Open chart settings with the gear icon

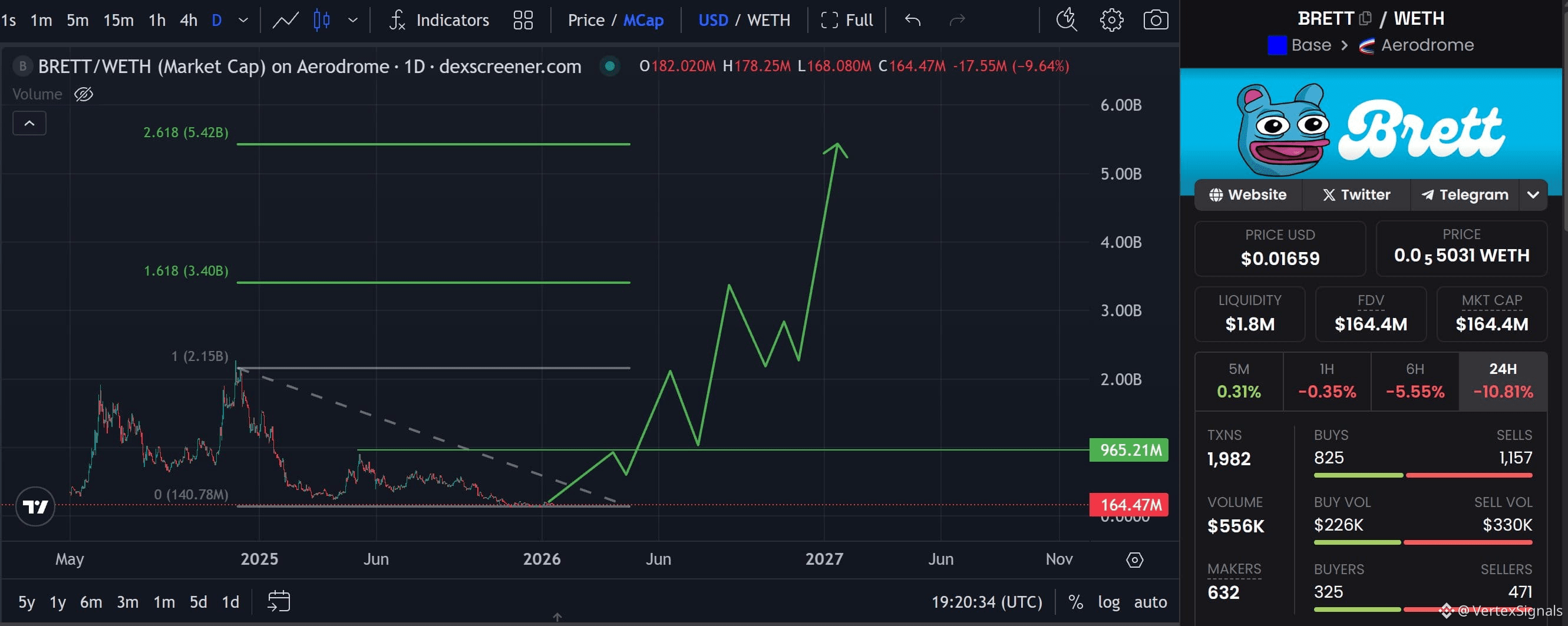1111,19
